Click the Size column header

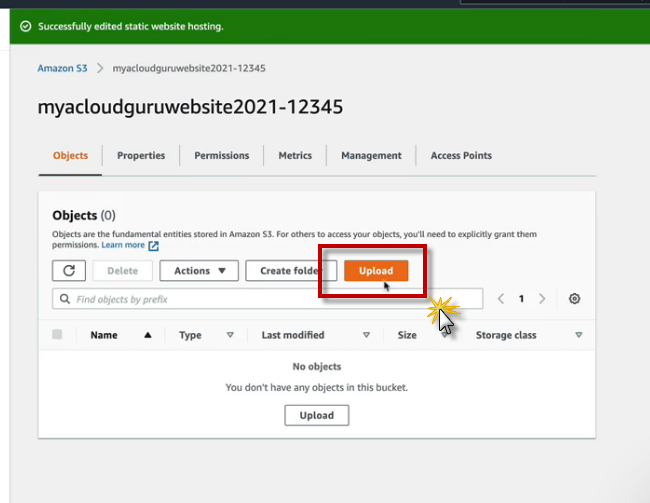(407, 335)
